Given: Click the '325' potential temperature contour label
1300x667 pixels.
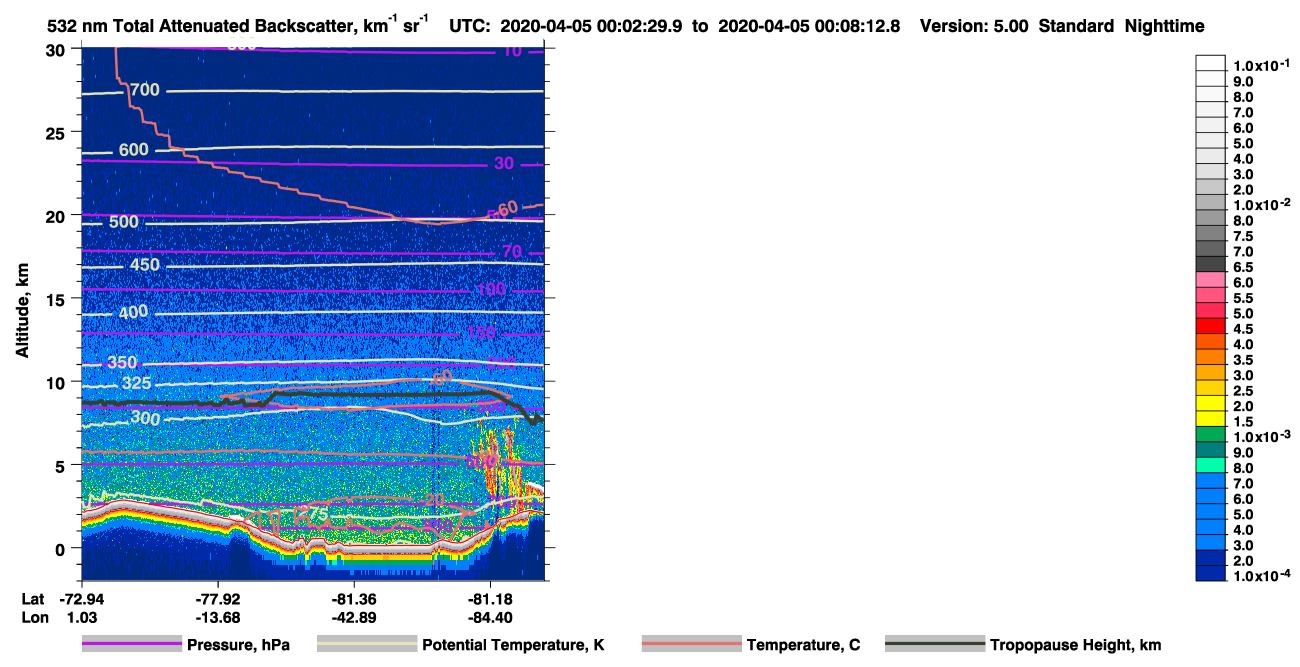Looking at the screenshot, I should coord(136,384).
